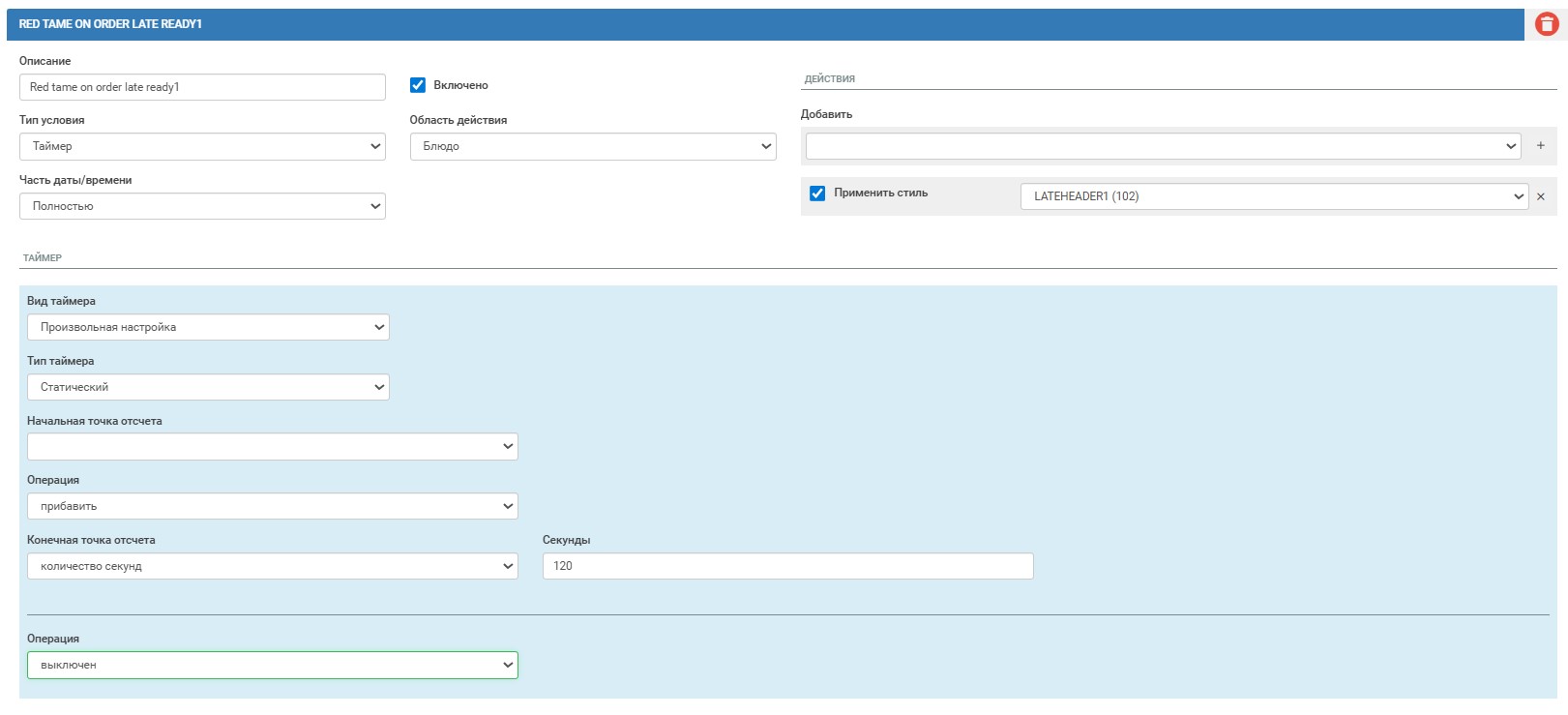The height and width of the screenshot is (715, 1568).
Task: Click the Секунды field with 120
Action: click(x=787, y=566)
